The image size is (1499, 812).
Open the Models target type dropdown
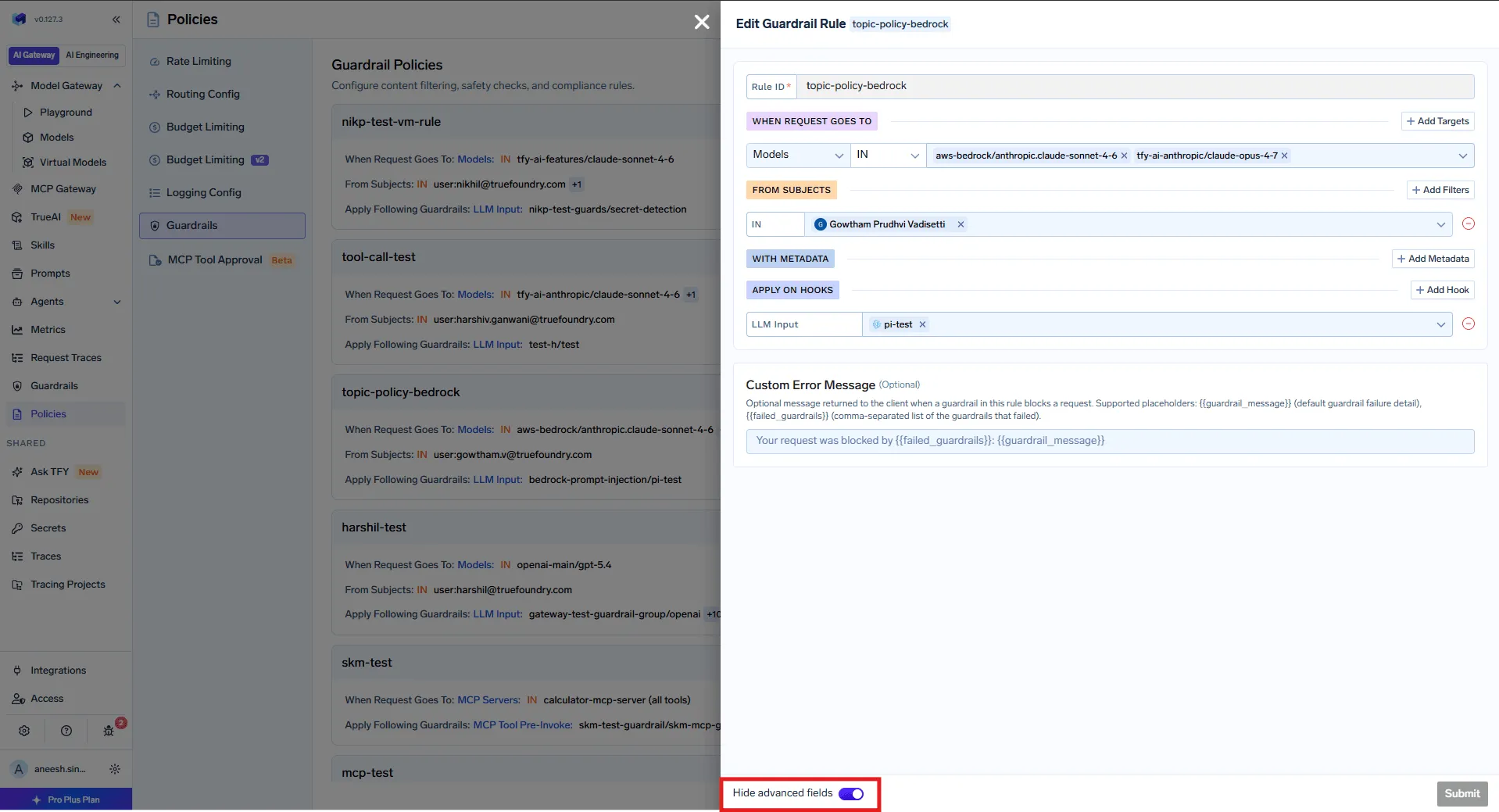pyautogui.click(x=798, y=155)
